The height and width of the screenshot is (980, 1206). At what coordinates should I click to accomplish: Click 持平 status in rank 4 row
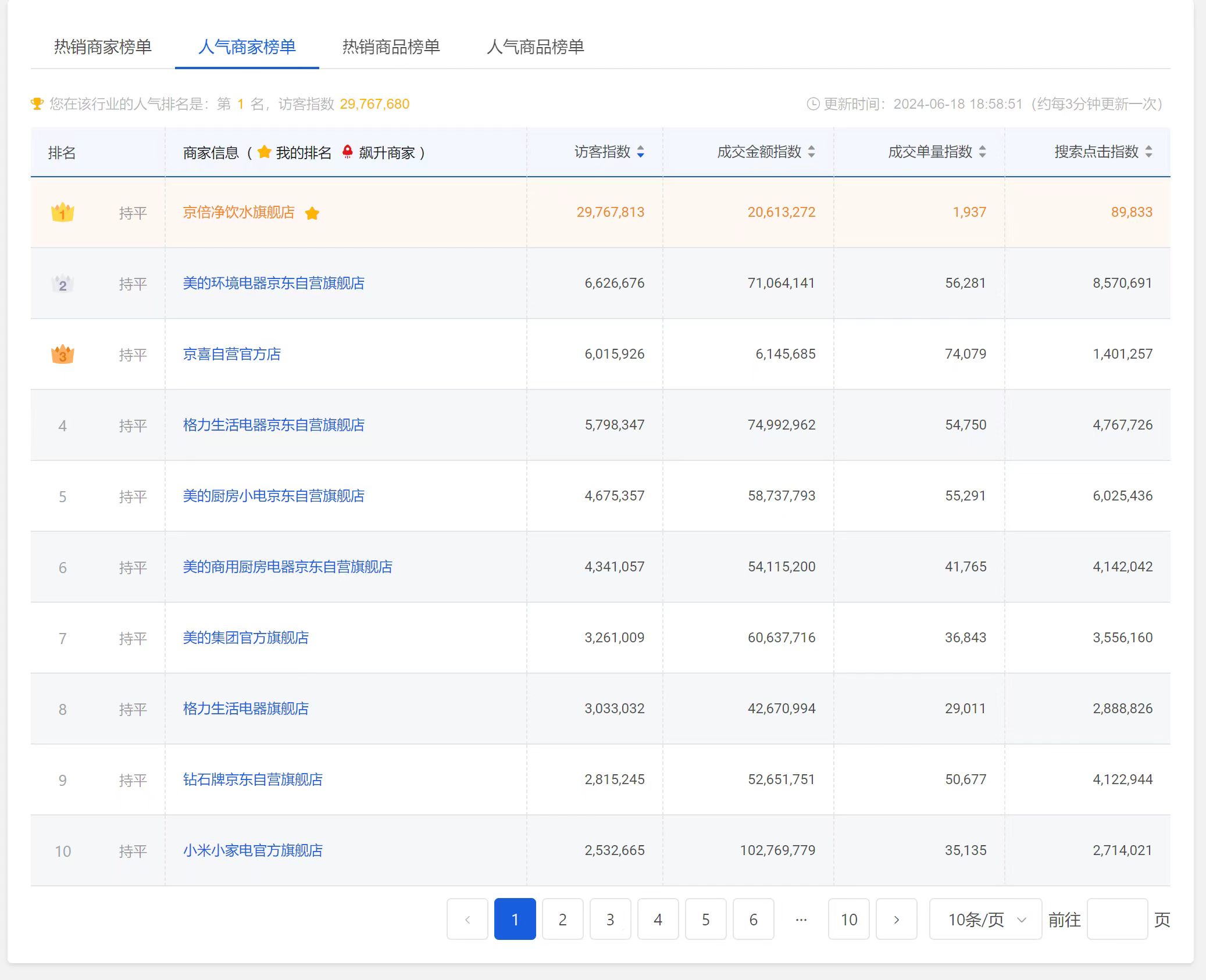[x=133, y=426]
